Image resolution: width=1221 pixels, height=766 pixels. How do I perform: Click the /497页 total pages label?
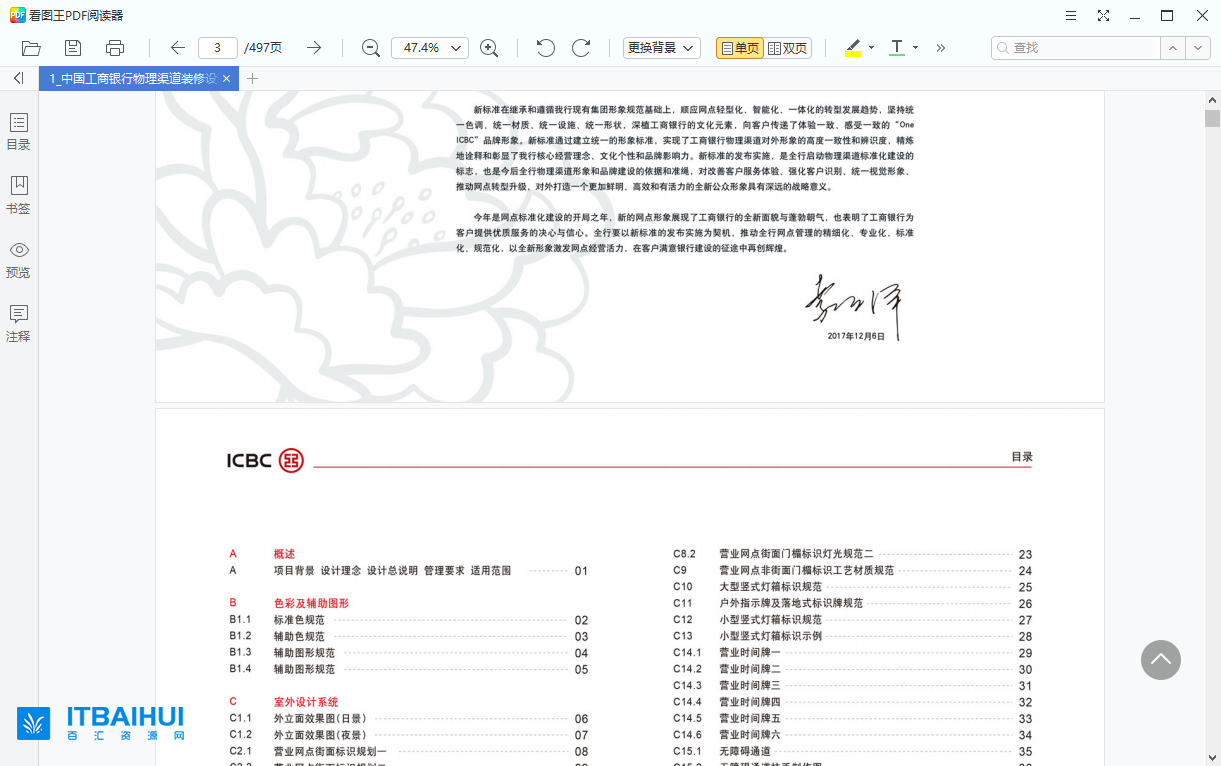point(263,48)
